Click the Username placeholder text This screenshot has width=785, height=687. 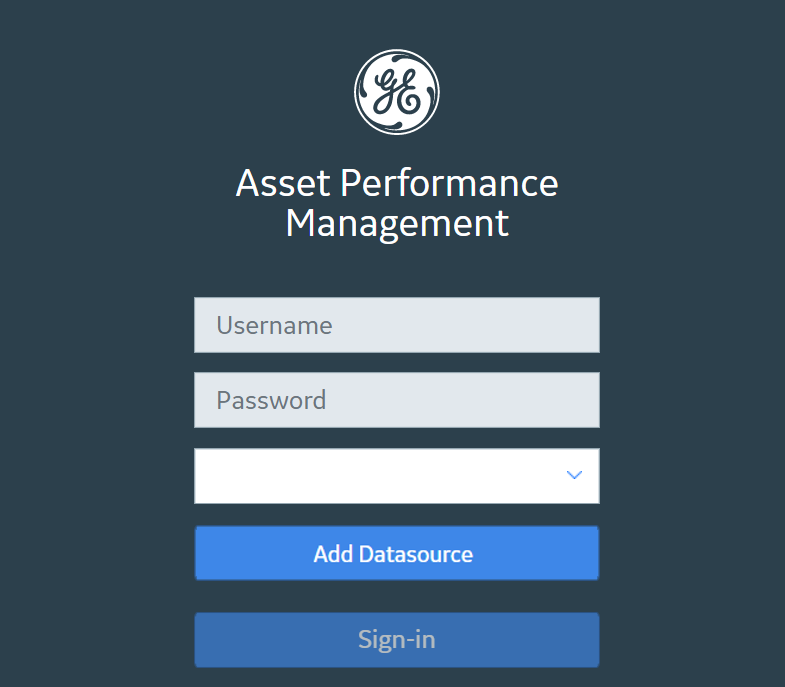click(274, 325)
